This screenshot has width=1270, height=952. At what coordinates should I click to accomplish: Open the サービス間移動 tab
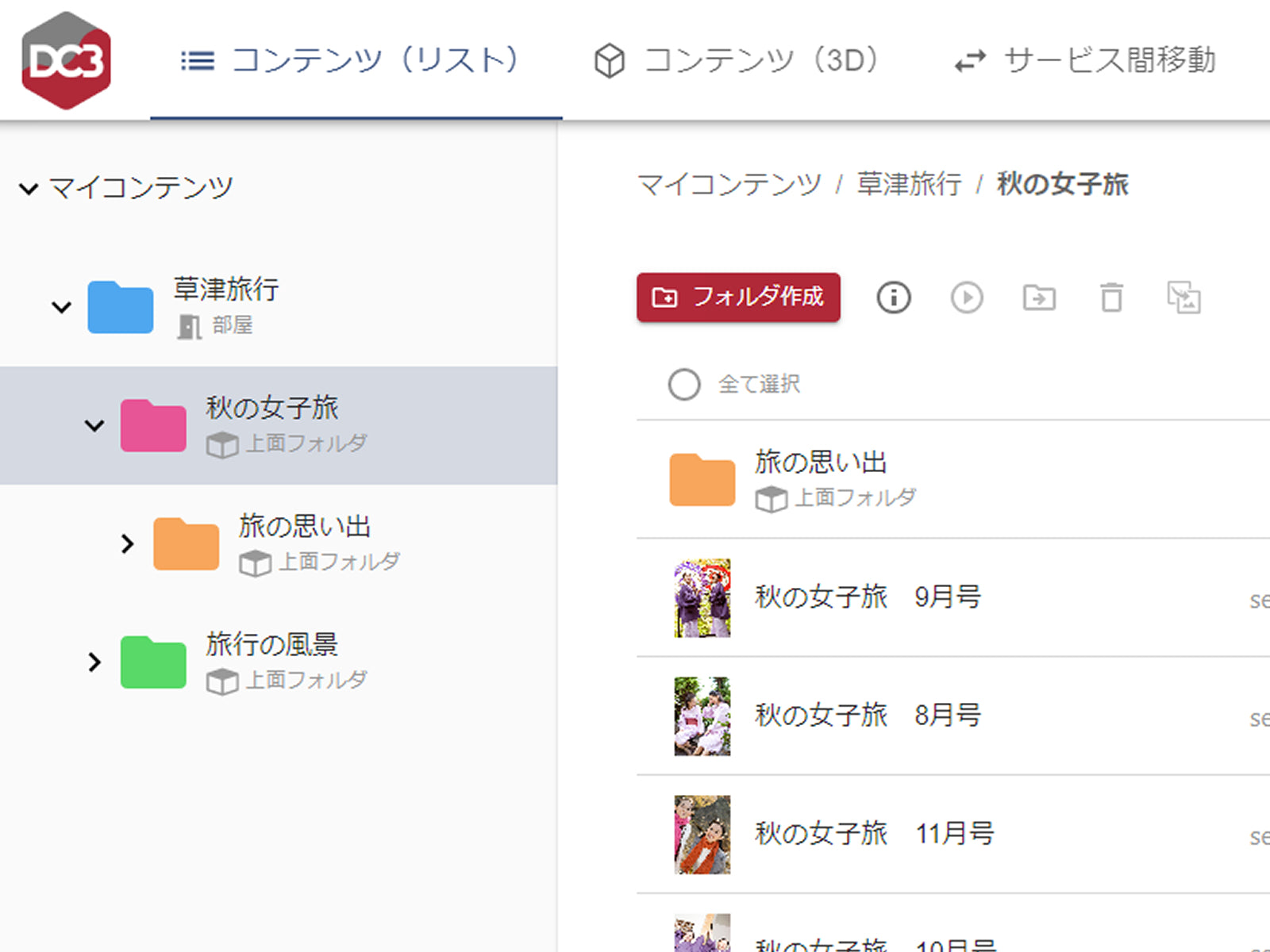1085,60
